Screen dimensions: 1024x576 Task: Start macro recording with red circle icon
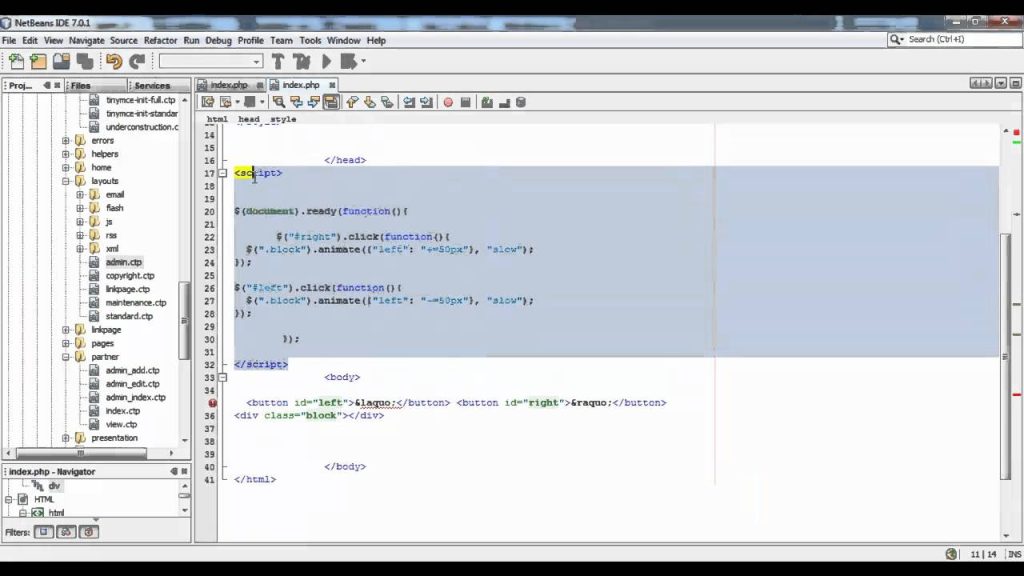tap(448, 103)
